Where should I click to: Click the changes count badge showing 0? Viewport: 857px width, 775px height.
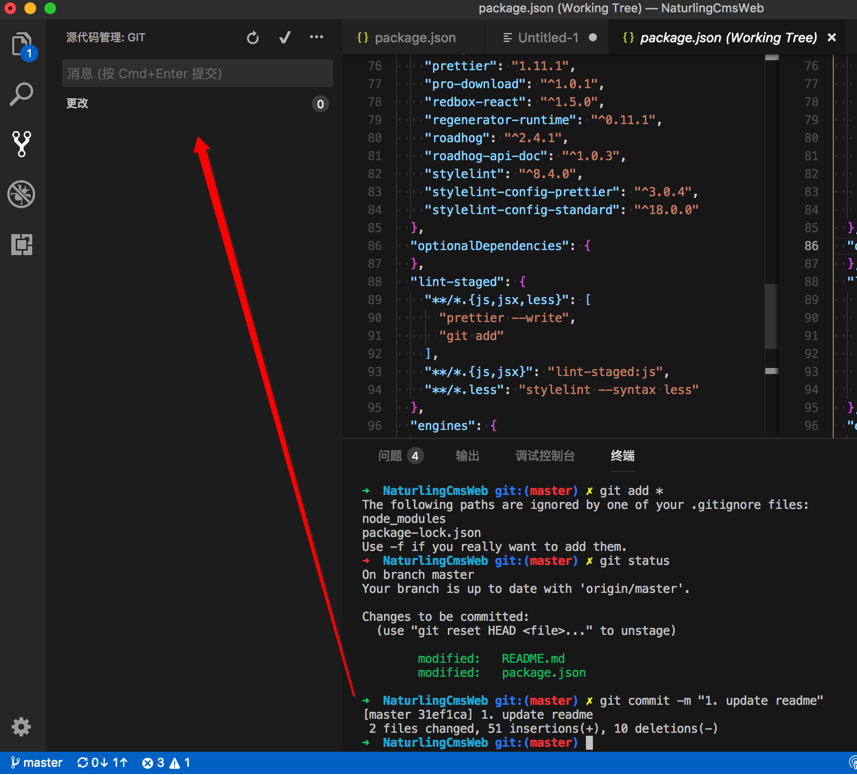point(320,104)
